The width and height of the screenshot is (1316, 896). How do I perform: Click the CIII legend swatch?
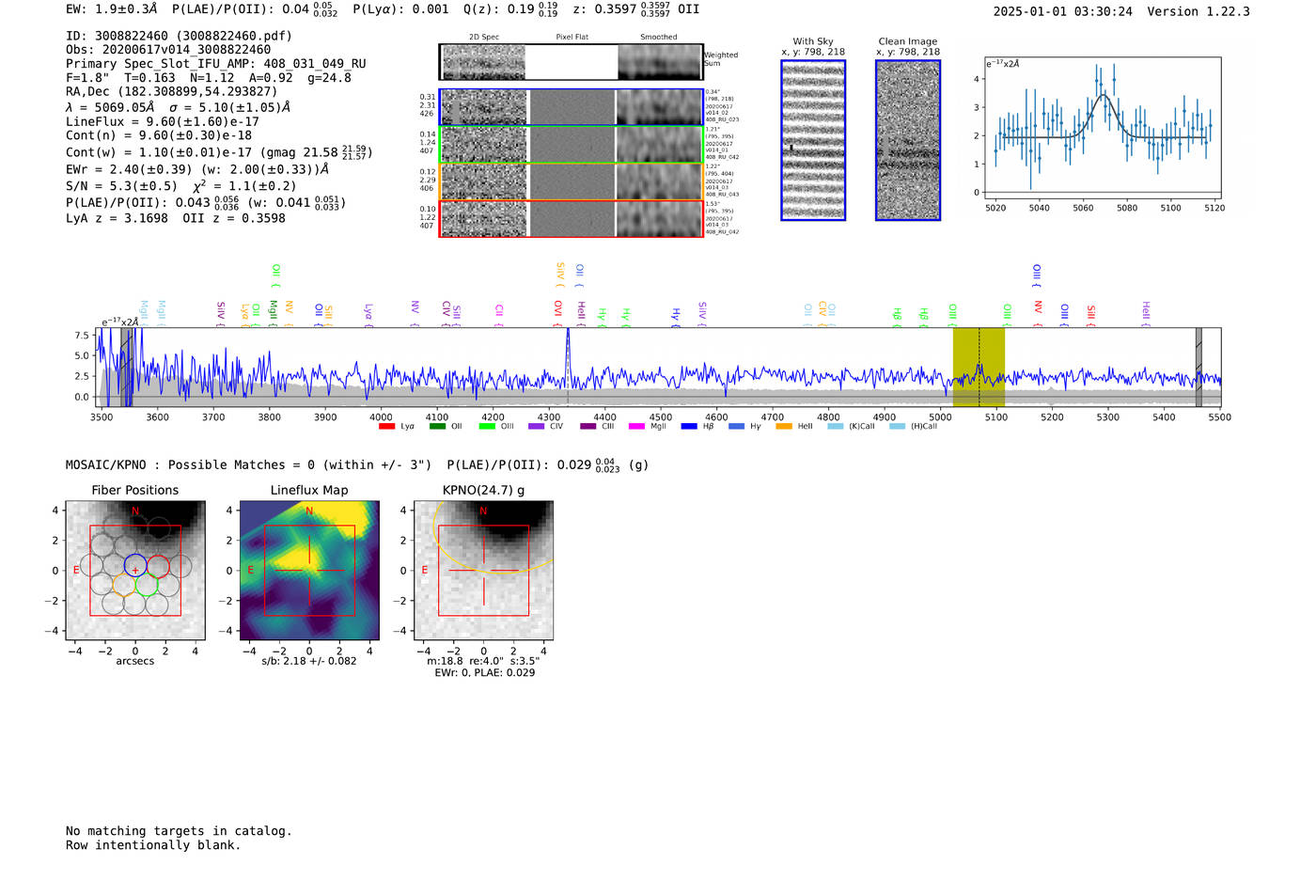point(587,427)
